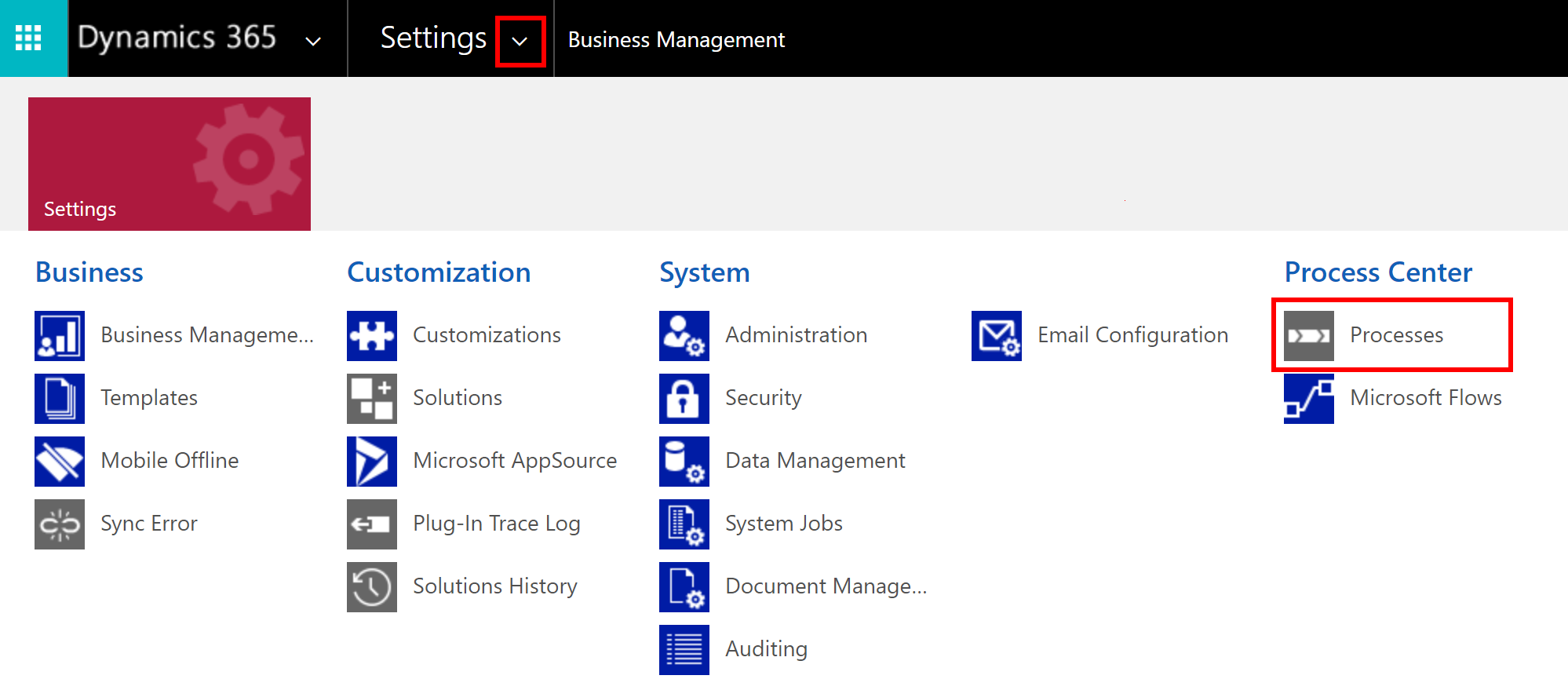
Task: Click the Mobile Offline icon
Action: 59,461
